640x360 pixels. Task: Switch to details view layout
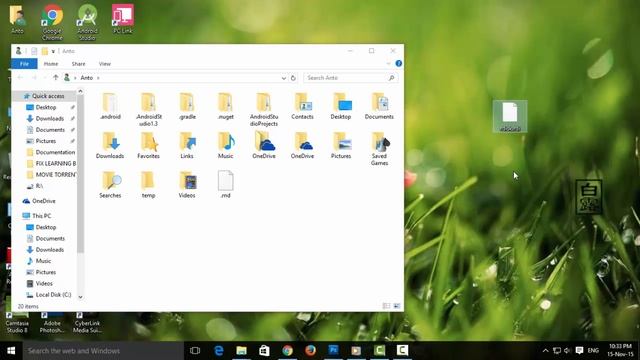(x=386, y=306)
